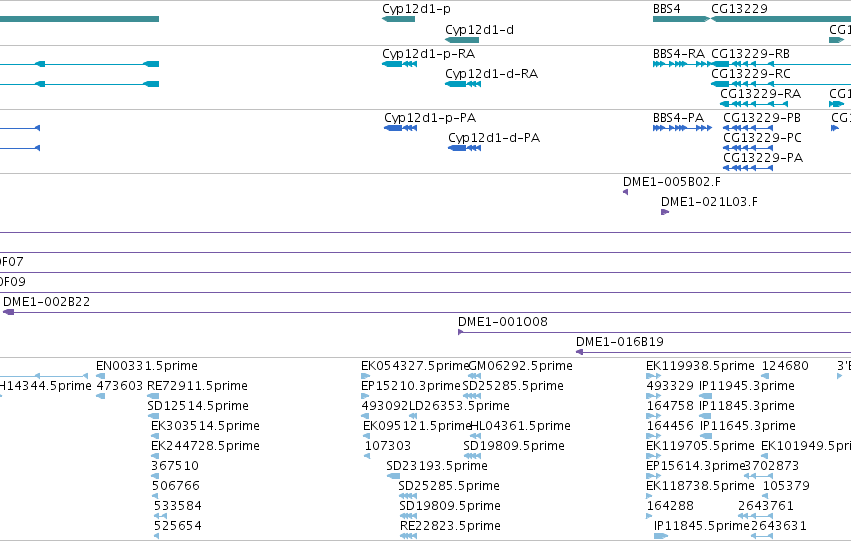Select EST EN00331.5prime
851x541 pixels.
click(147, 366)
